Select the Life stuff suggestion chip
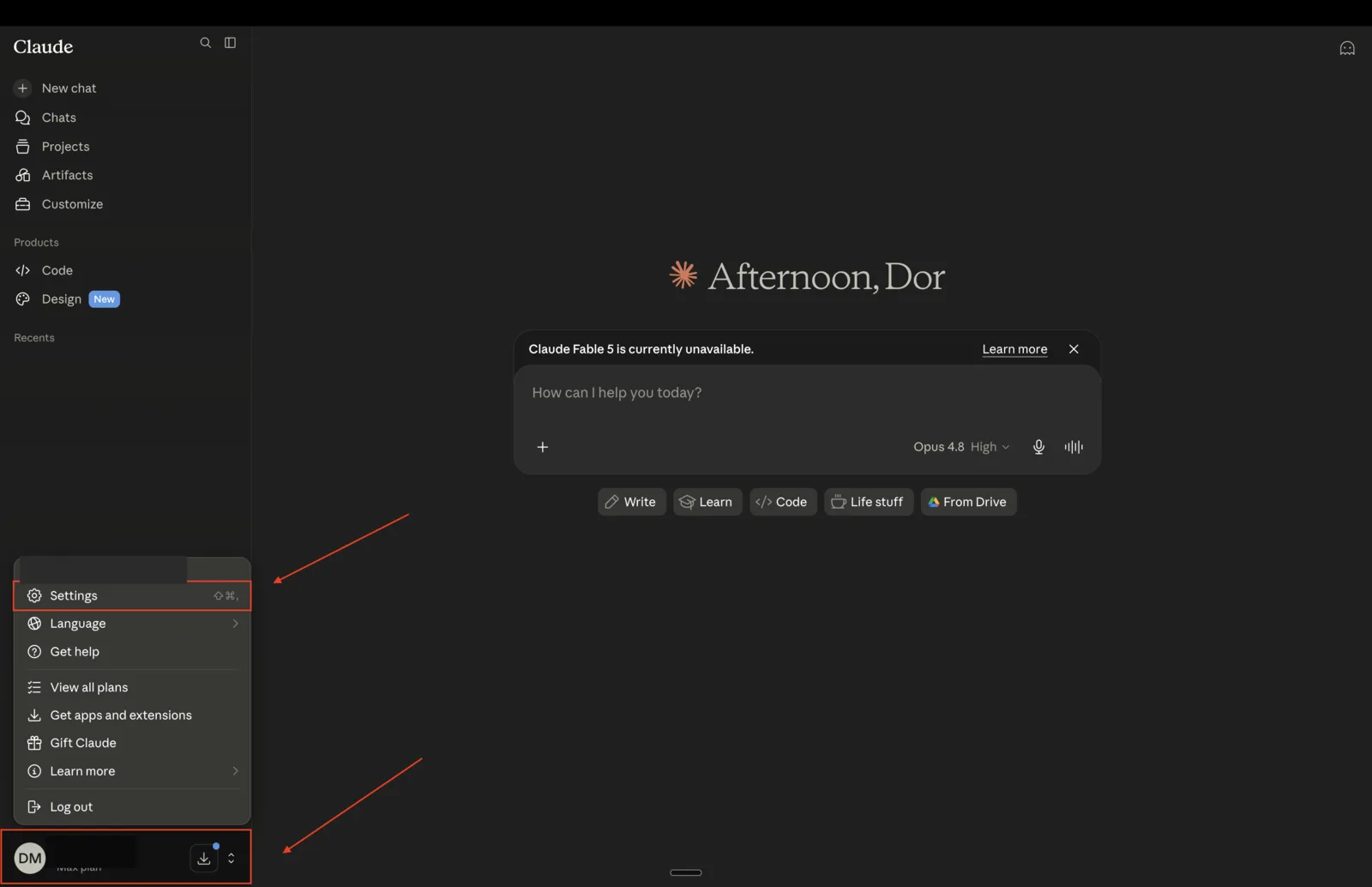This screenshot has width=1372, height=887. (869, 502)
